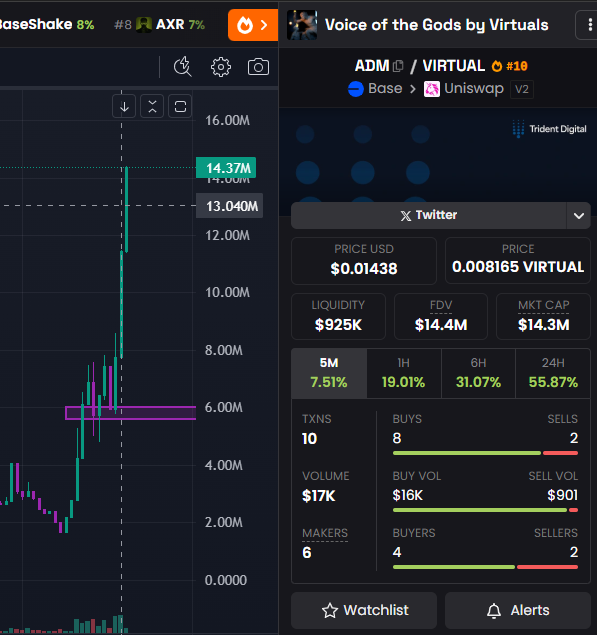Add token to Watchlist
The height and width of the screenshot is (635, 597).
[x=364, y=610]
